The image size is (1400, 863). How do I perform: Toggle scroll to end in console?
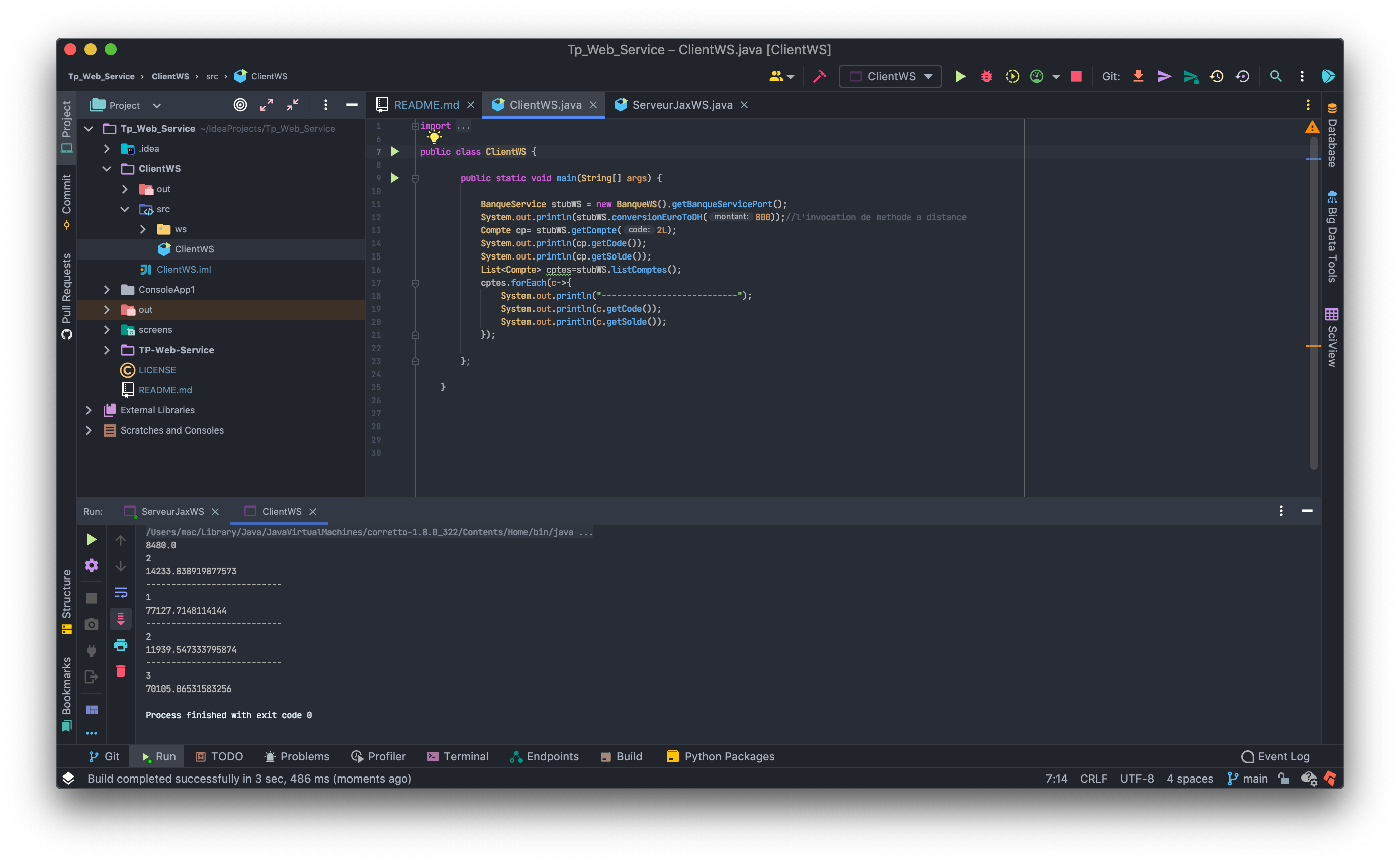(120, 619)
